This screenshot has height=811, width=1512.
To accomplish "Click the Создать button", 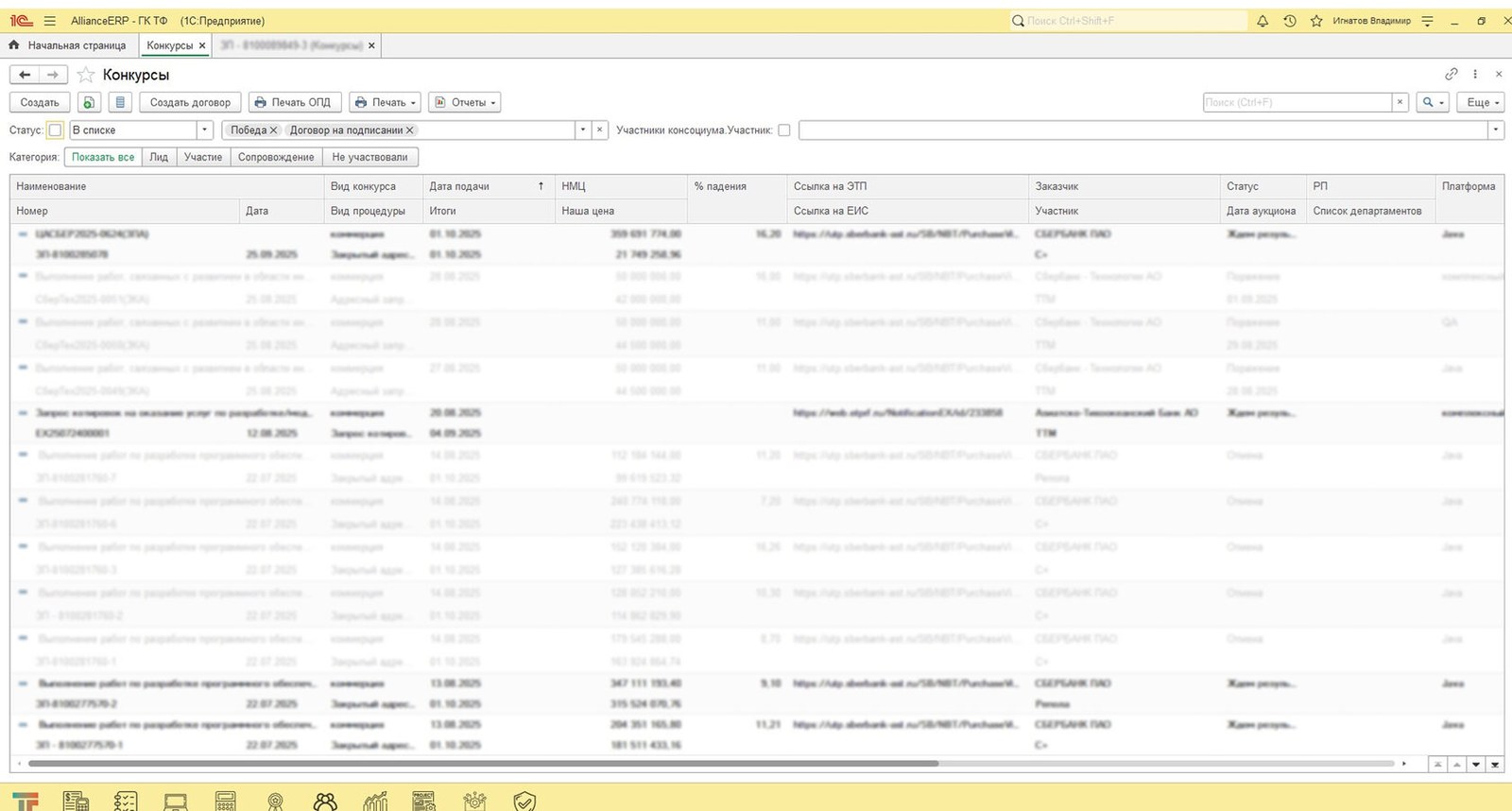I will pyautogui.click(x=40, y=102).
